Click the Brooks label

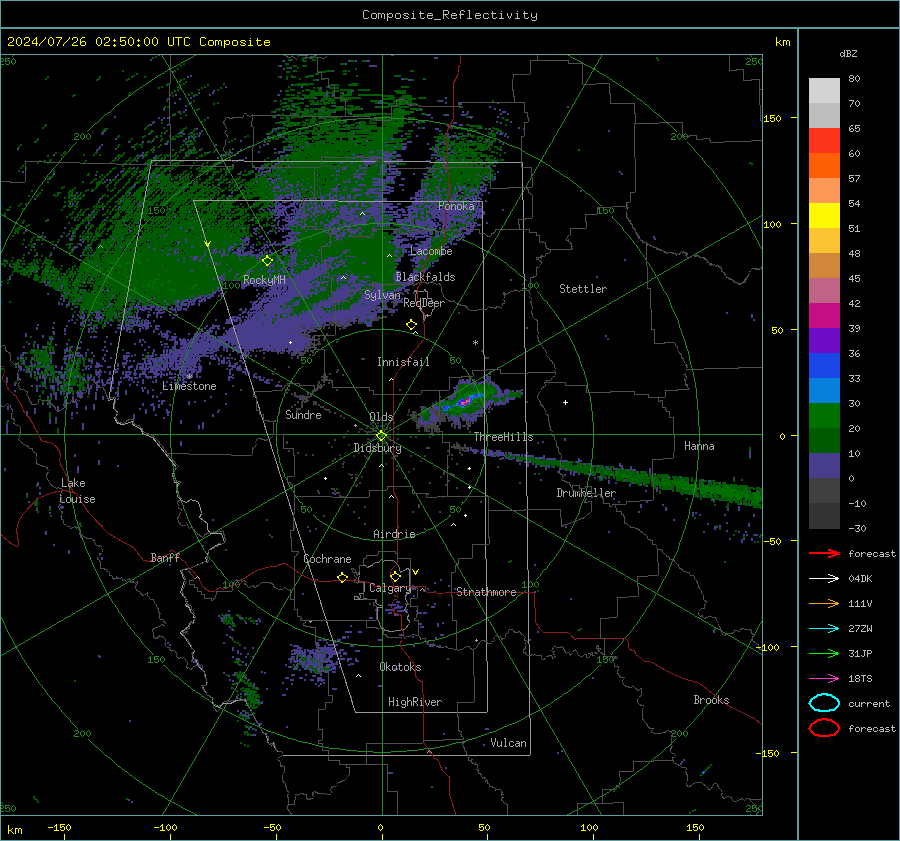pyautogui.click(x=711, y=700)
